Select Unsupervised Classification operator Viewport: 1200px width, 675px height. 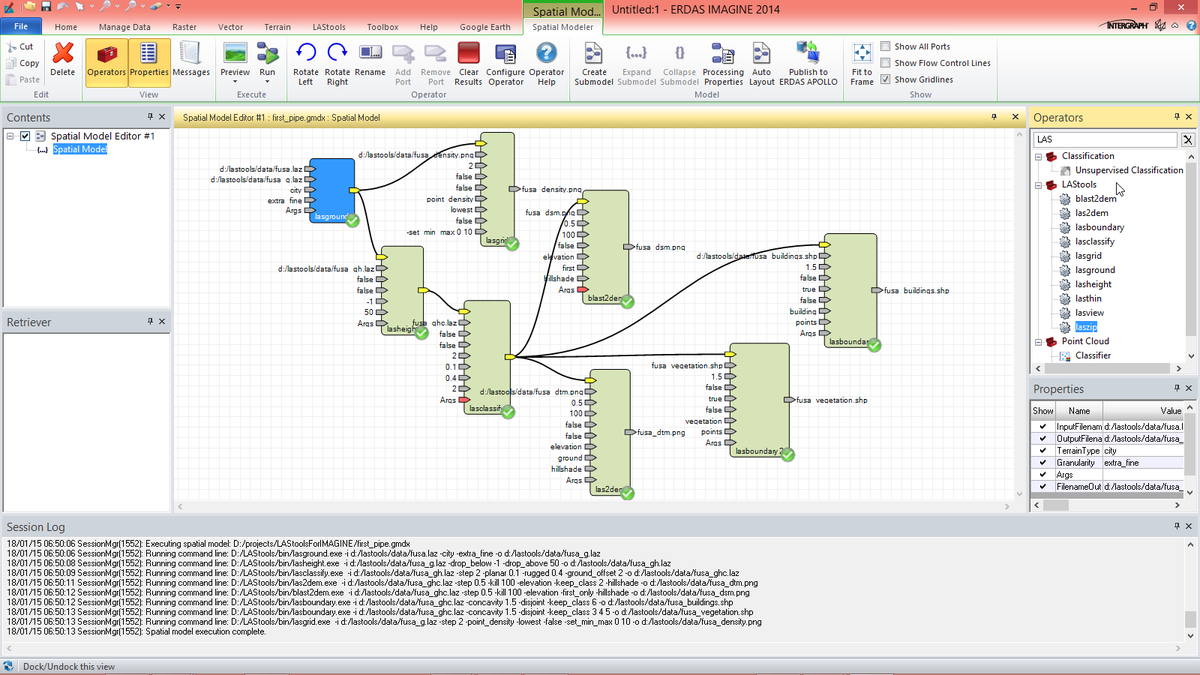coord(1129,170)
